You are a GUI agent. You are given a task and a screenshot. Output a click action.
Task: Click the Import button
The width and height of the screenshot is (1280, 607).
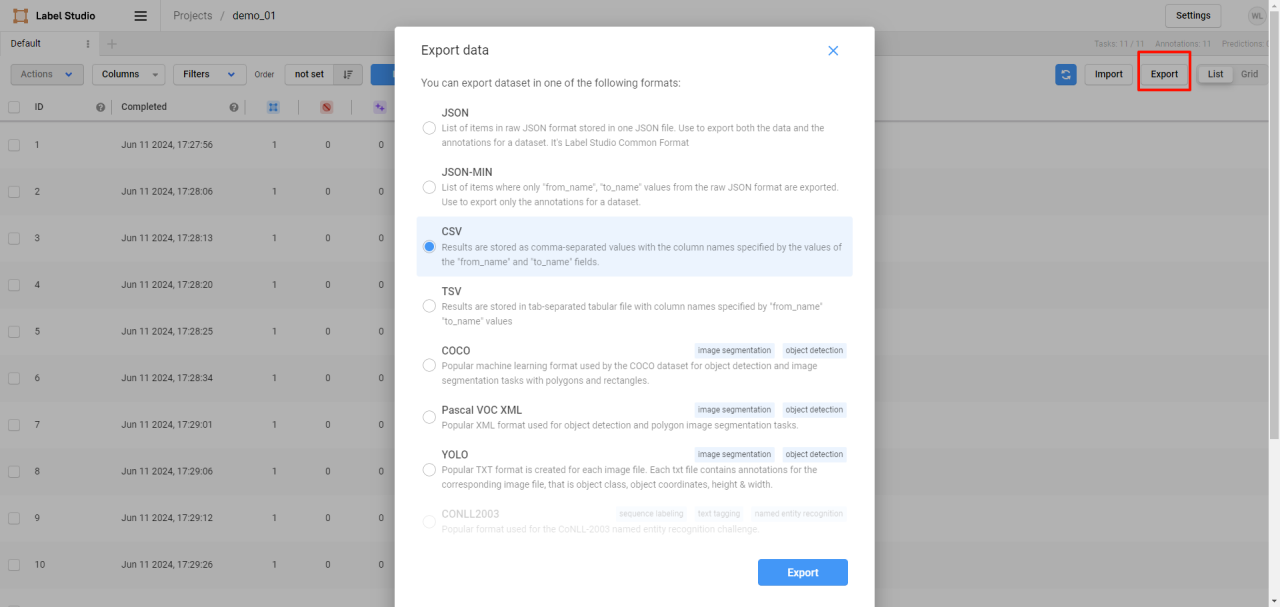1108,74
